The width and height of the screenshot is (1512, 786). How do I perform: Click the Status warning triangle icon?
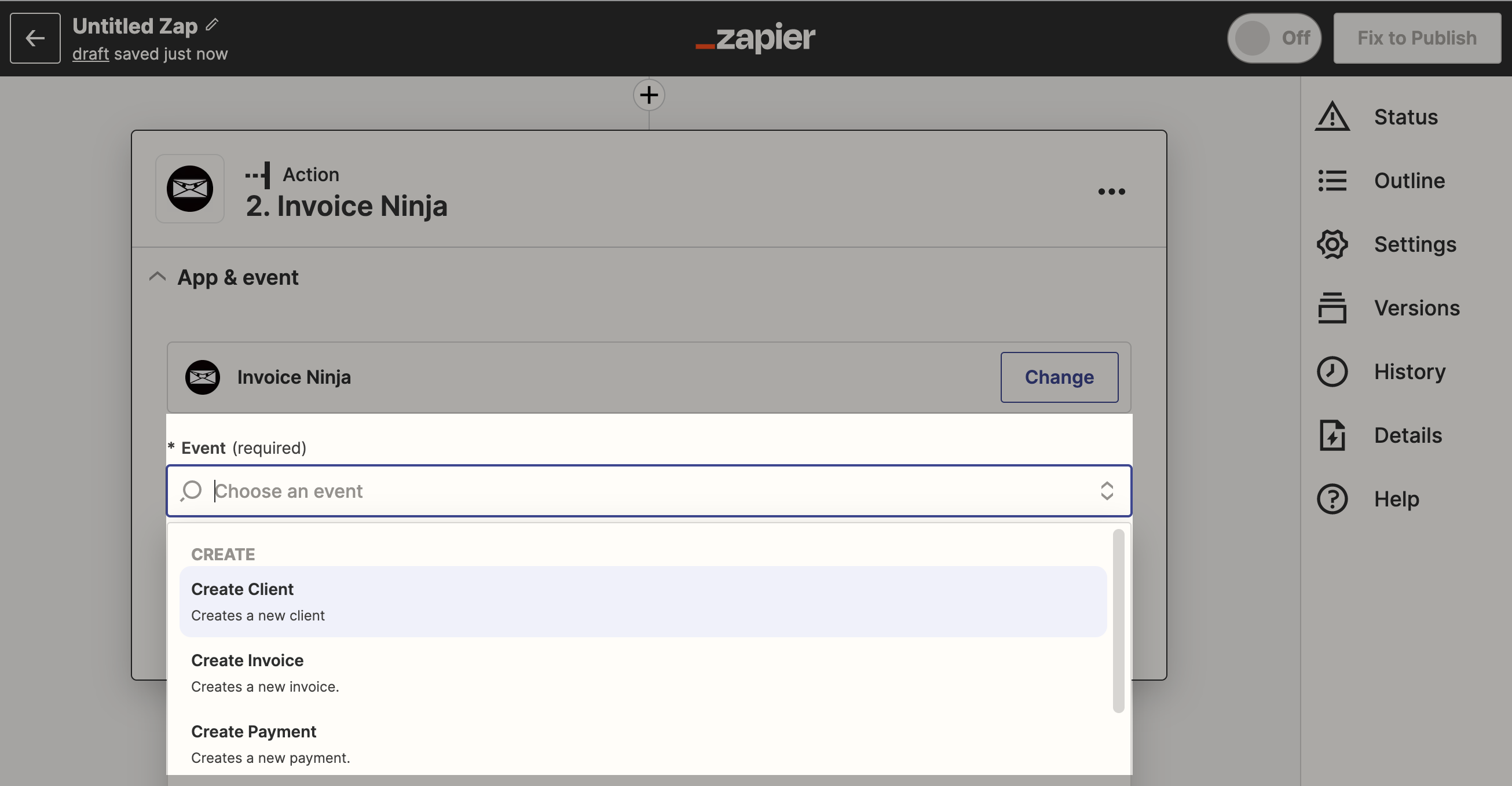(x=1332, y=117)
